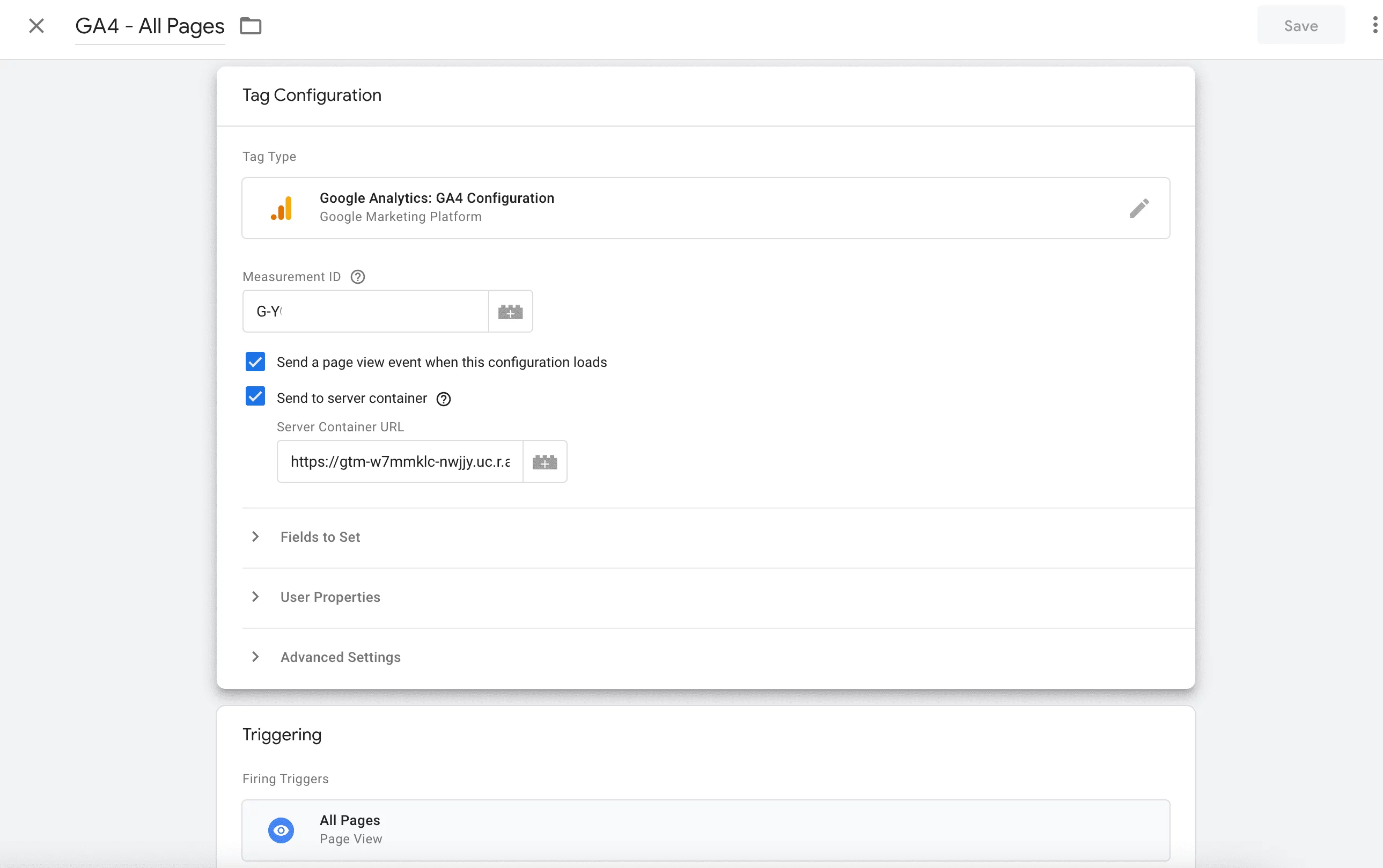Screen dimensions: 1383x868
Task: Click the Tag Type label
Action: (269, 157)
